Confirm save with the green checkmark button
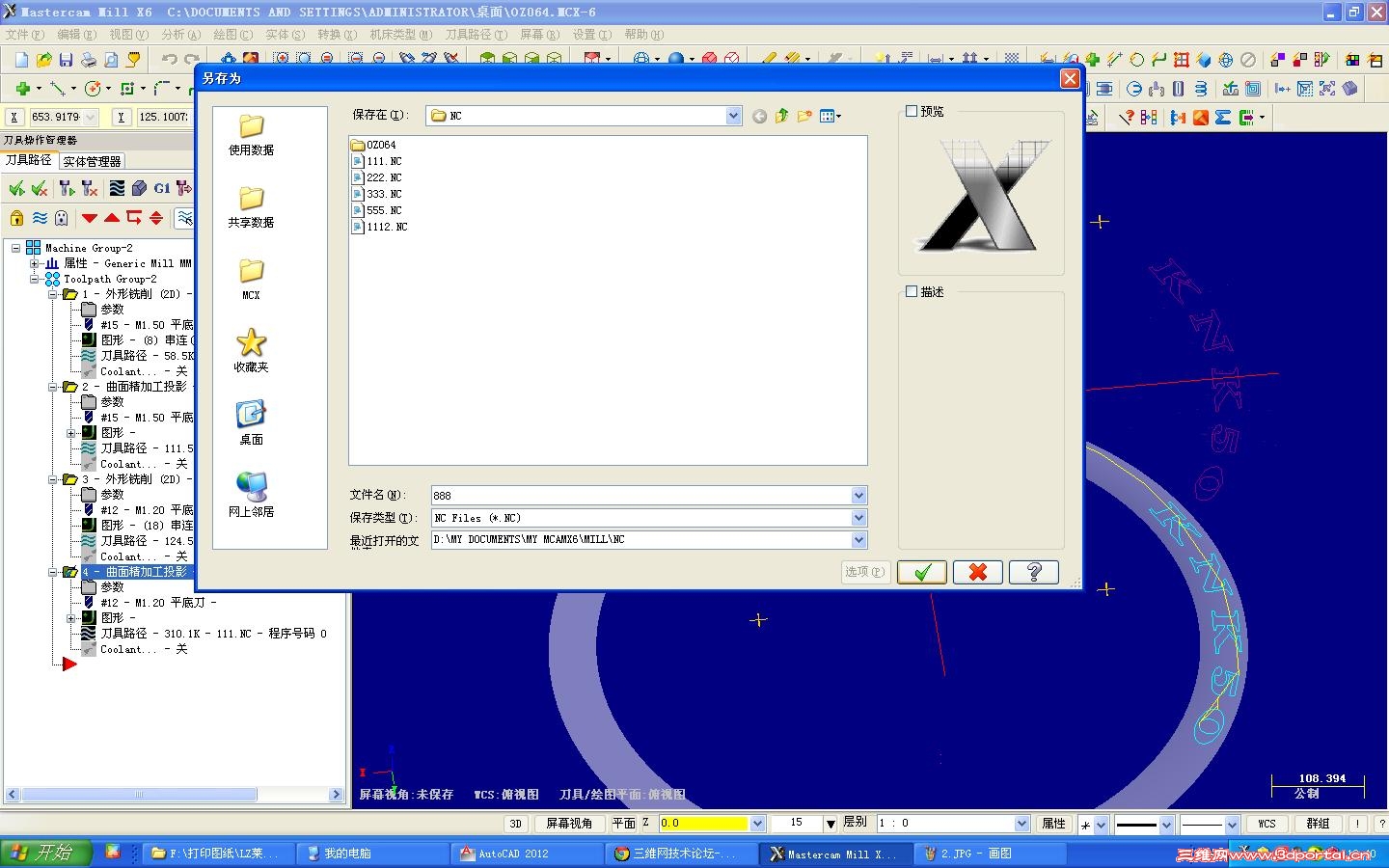1389x868 pixels. pyautogui.click(x=922, y=572)
